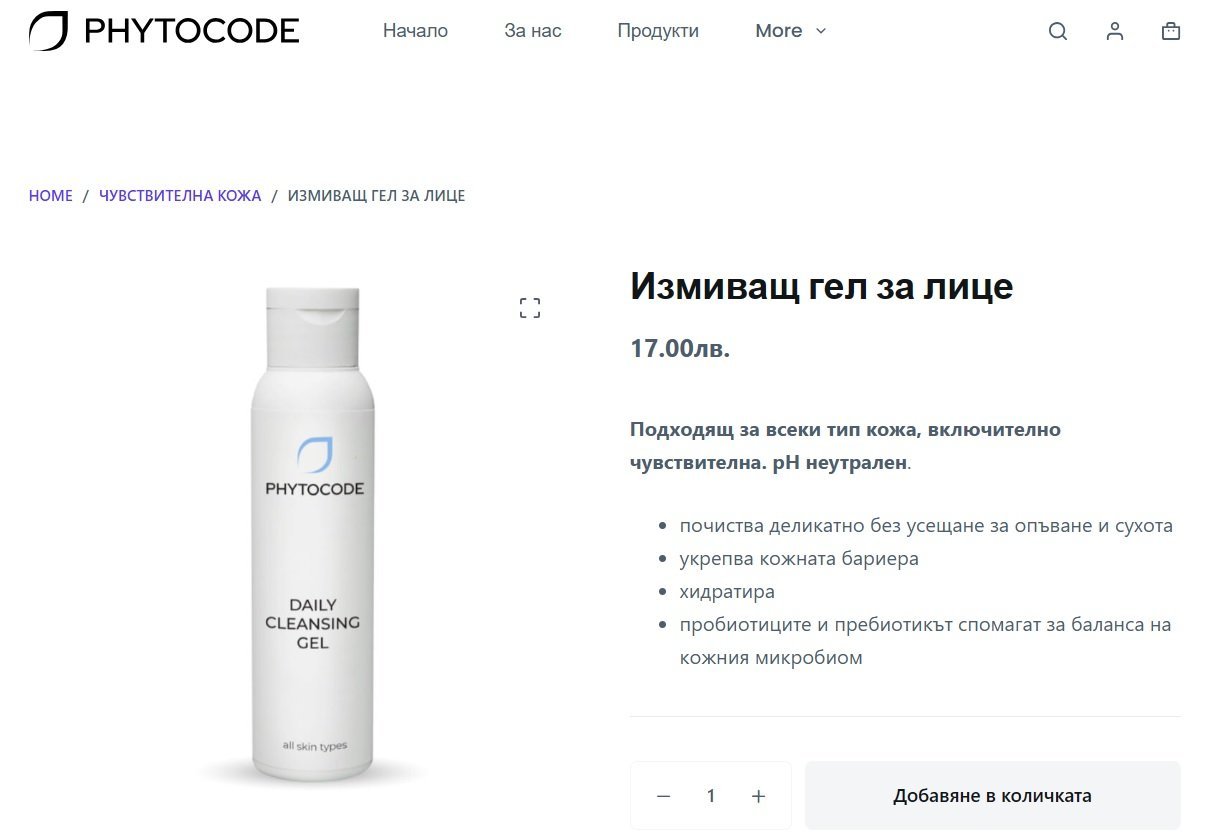Navigate to Продукти menu item
This screenshot has width=1206, height=840.
[x=658, y=31]
